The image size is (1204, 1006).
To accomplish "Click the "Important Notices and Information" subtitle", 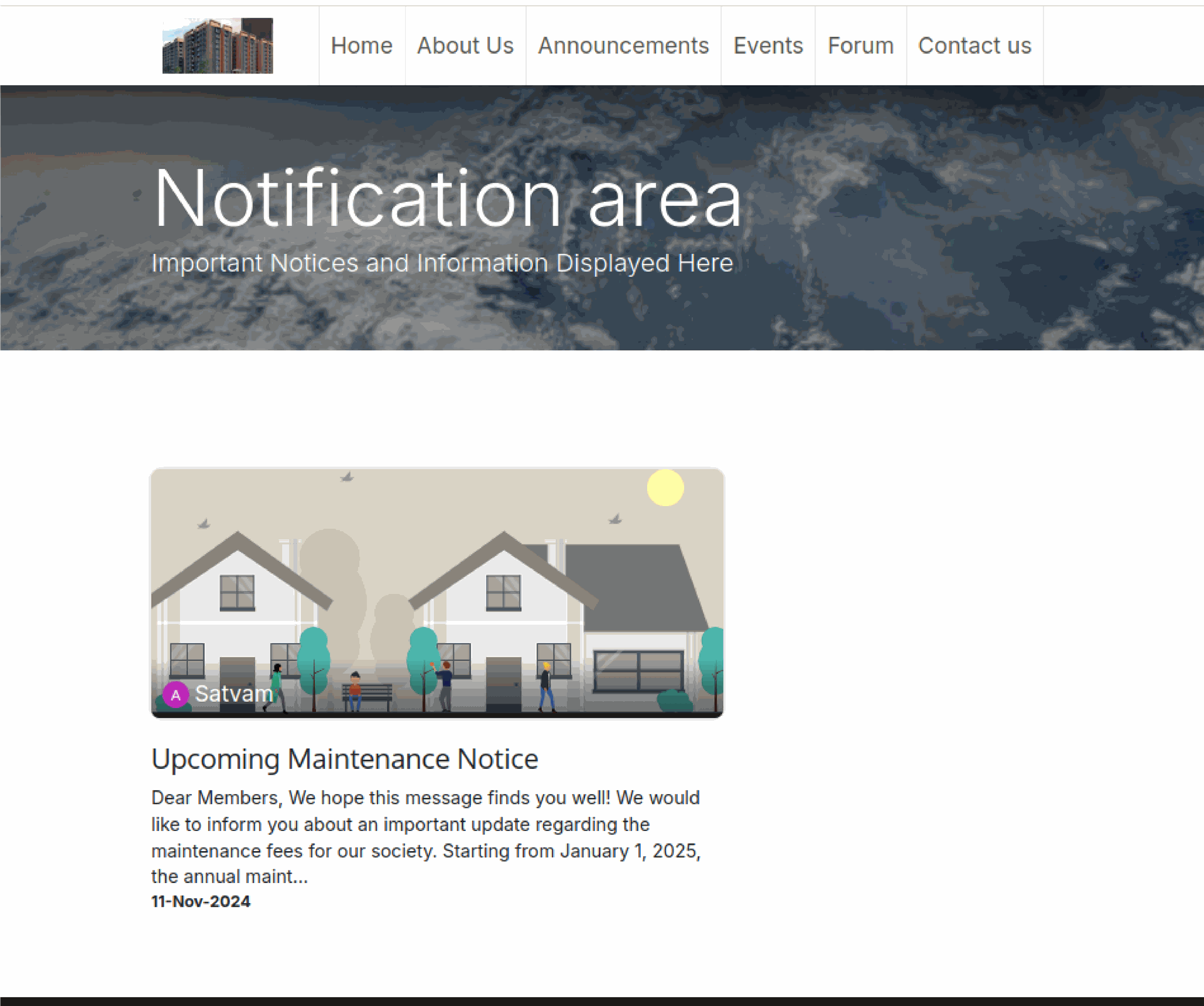I will (x=442, y=263).
